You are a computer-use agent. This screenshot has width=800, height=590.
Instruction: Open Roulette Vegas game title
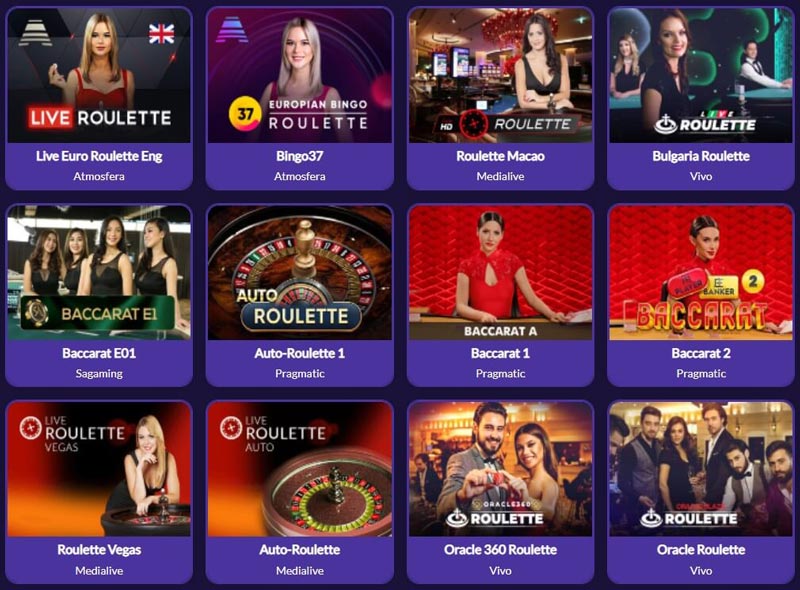[x=99, y=550]
